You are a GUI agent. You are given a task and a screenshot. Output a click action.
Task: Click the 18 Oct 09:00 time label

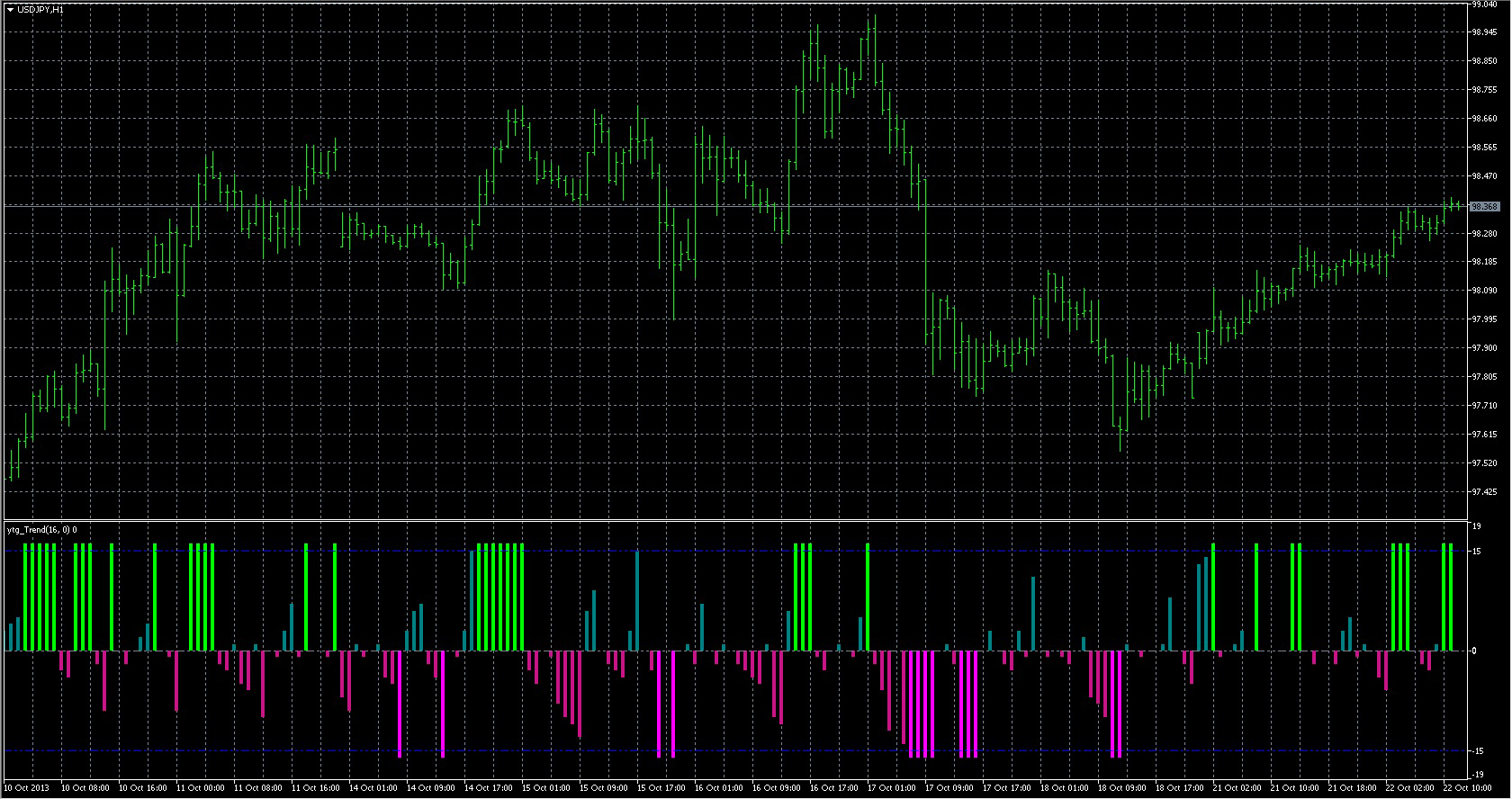(1122, 788)
